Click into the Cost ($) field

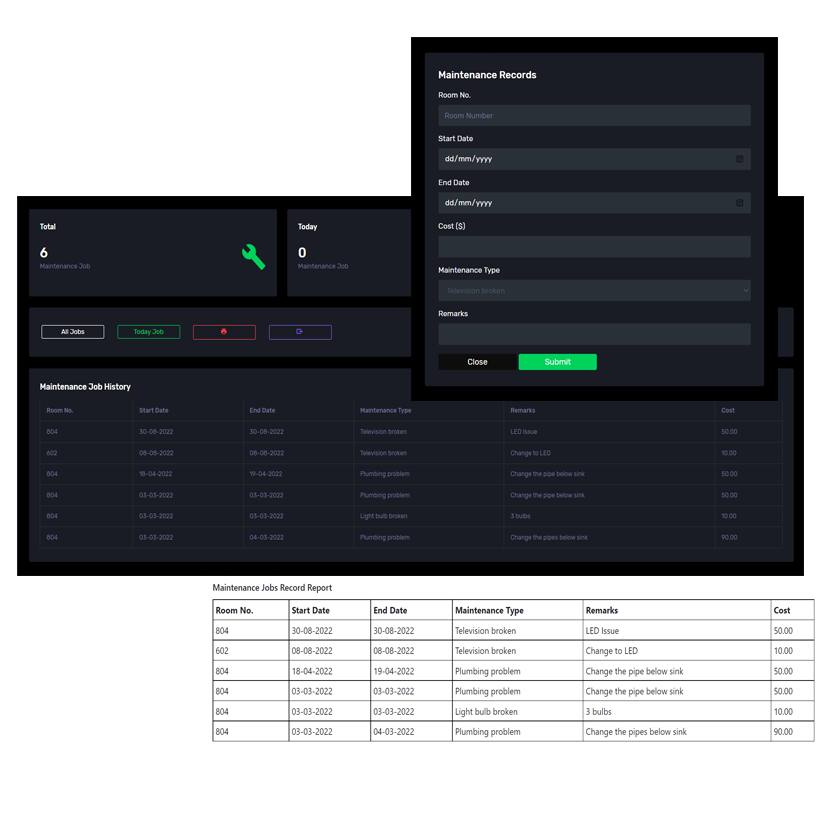coord(594,247)
